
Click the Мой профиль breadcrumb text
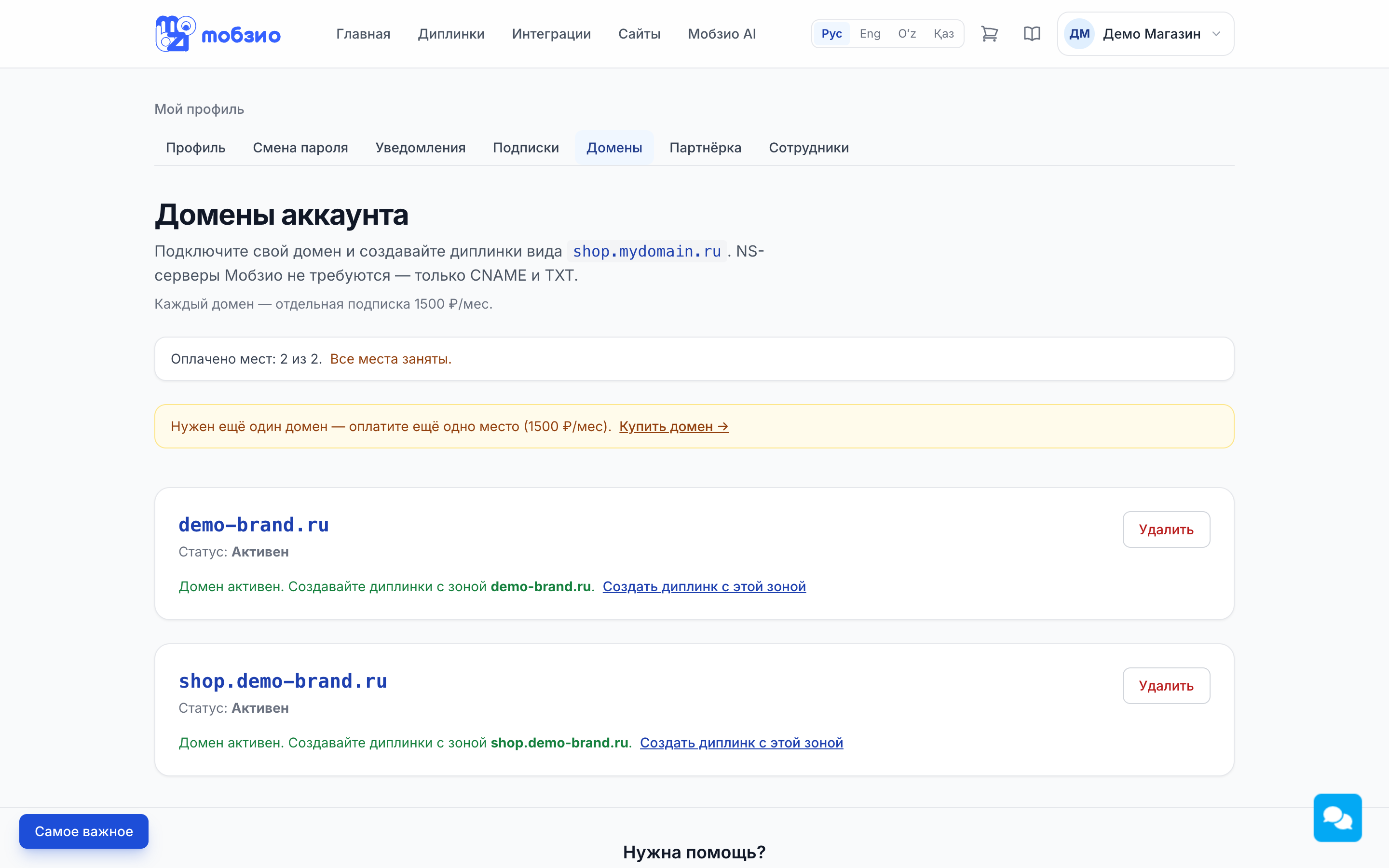click(199, 109)
